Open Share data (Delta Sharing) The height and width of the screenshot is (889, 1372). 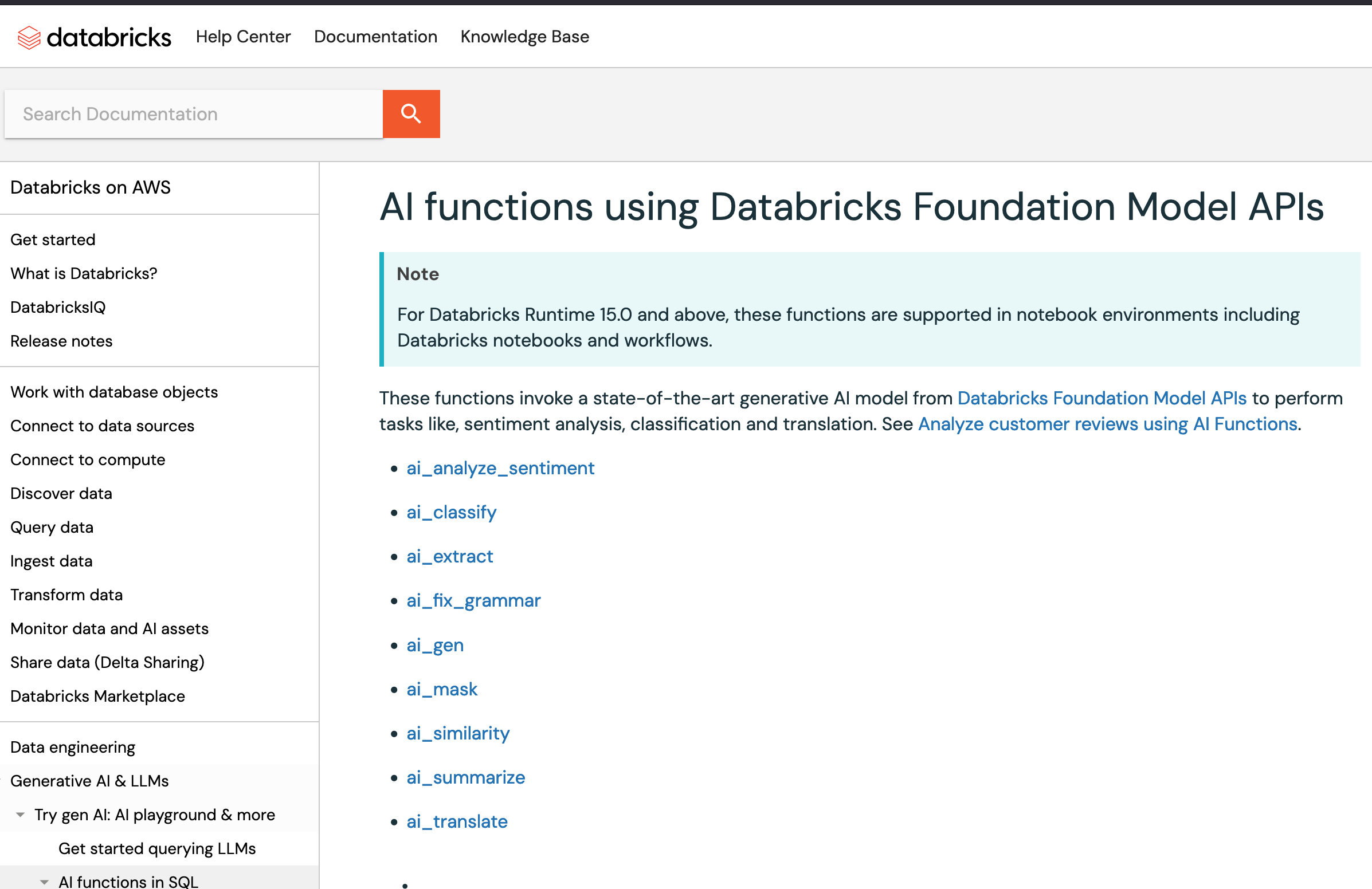107,663
